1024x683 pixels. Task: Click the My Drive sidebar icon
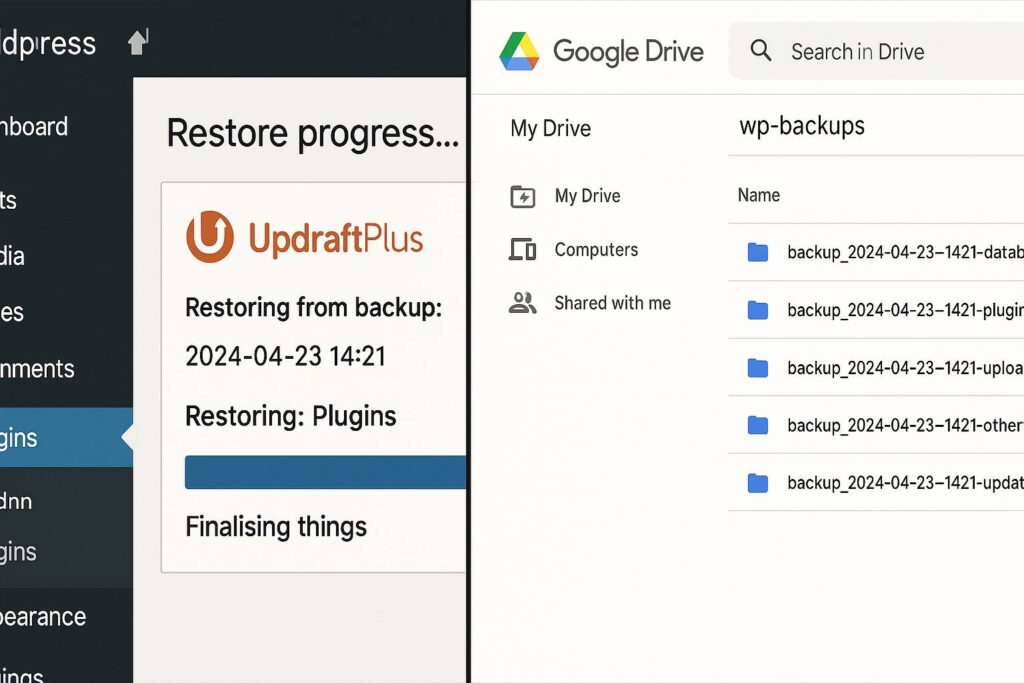pyautogui.click(x=522, y=196)
